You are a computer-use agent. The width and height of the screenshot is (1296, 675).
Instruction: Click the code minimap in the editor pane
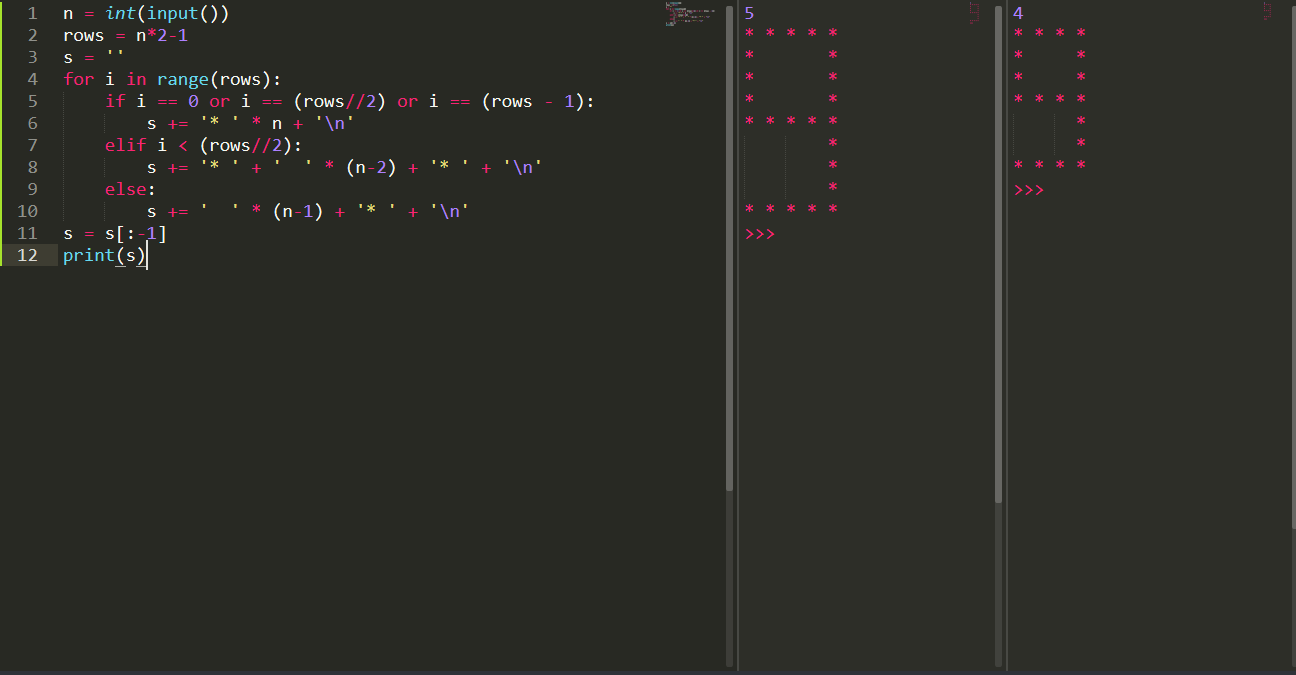click(x=690, y=13)
